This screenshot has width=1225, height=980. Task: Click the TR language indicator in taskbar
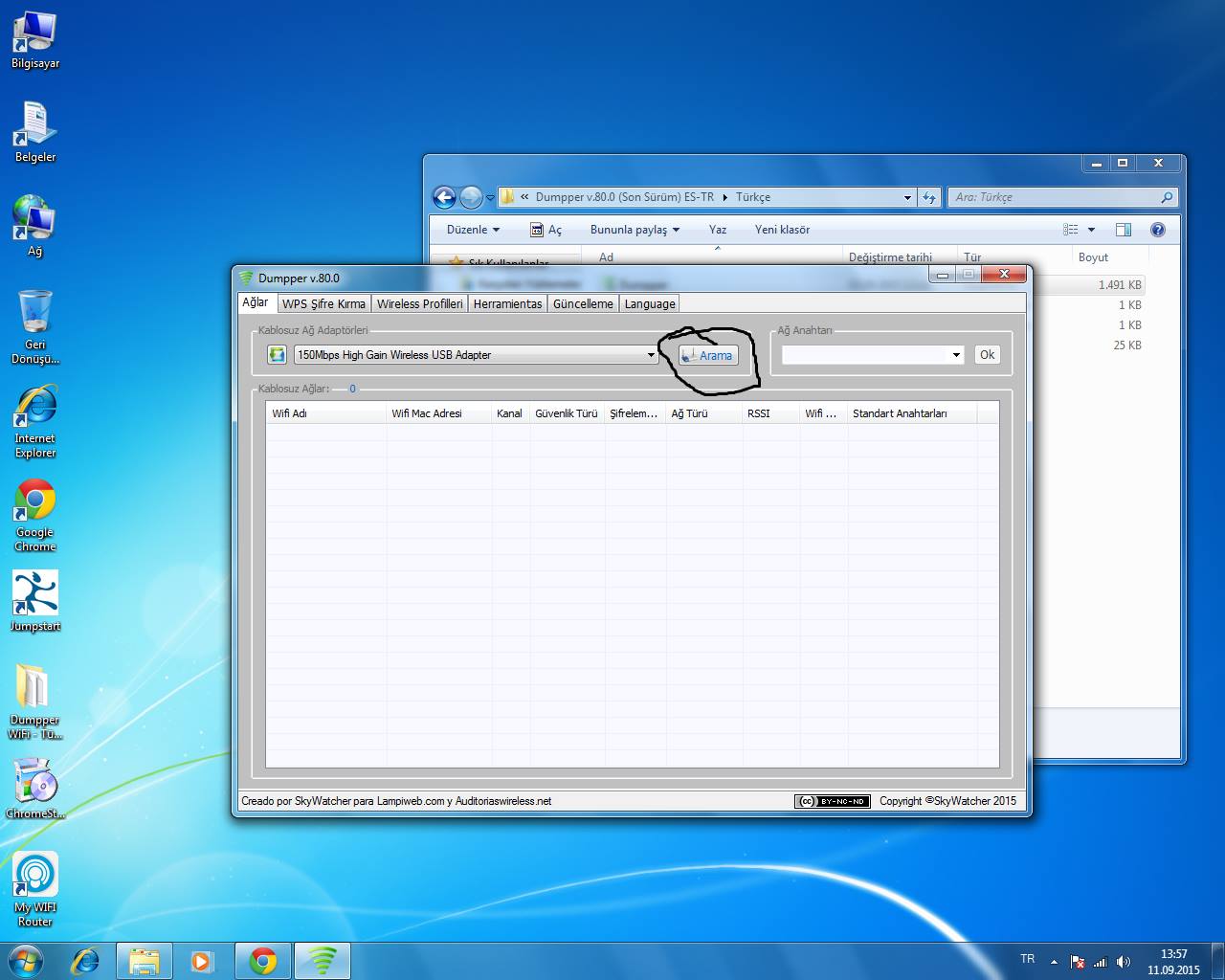pos(1027,959)
